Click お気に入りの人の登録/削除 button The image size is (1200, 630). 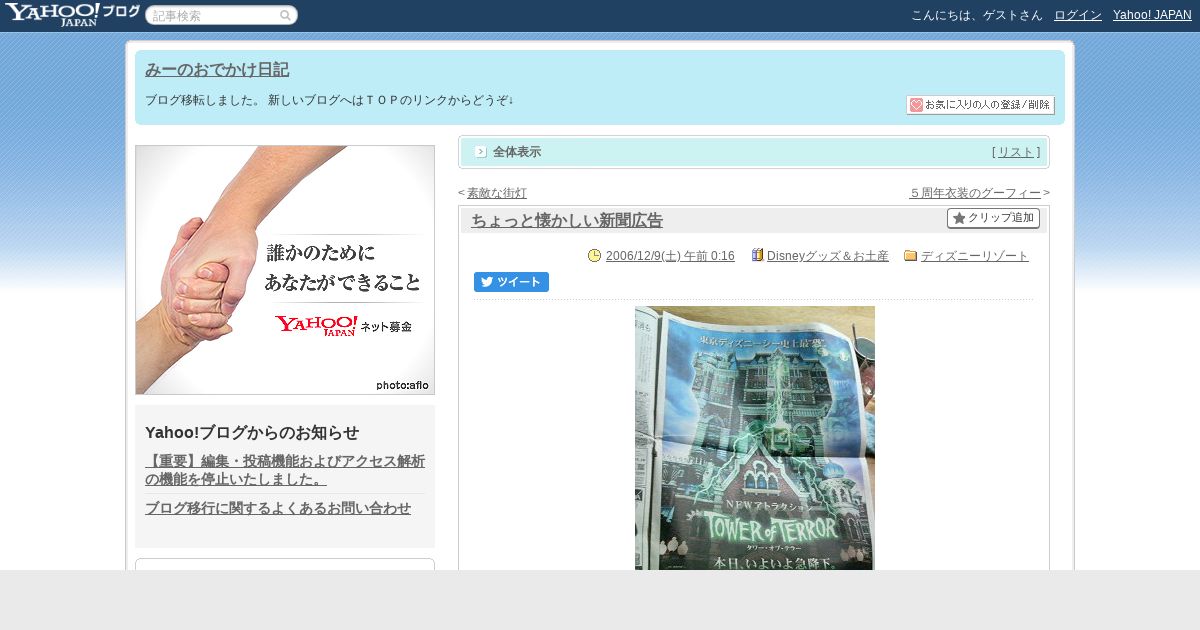[980, 105]
